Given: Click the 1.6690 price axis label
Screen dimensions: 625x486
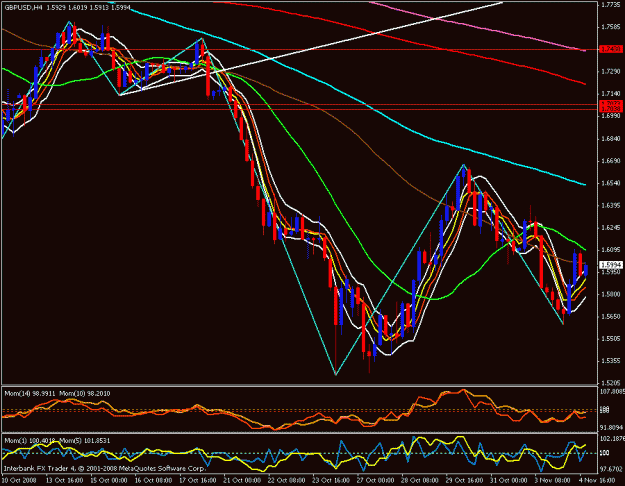Looking at the screenshot, I should (x=611, y=161).
